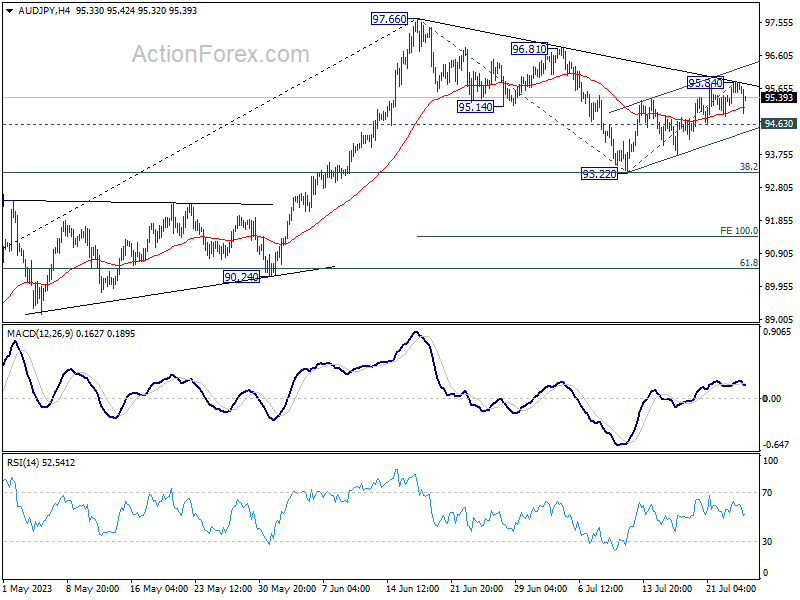Click the 23 May 12:00 time label
Viewport: 800px width, 600px height.
pos(223,589)
